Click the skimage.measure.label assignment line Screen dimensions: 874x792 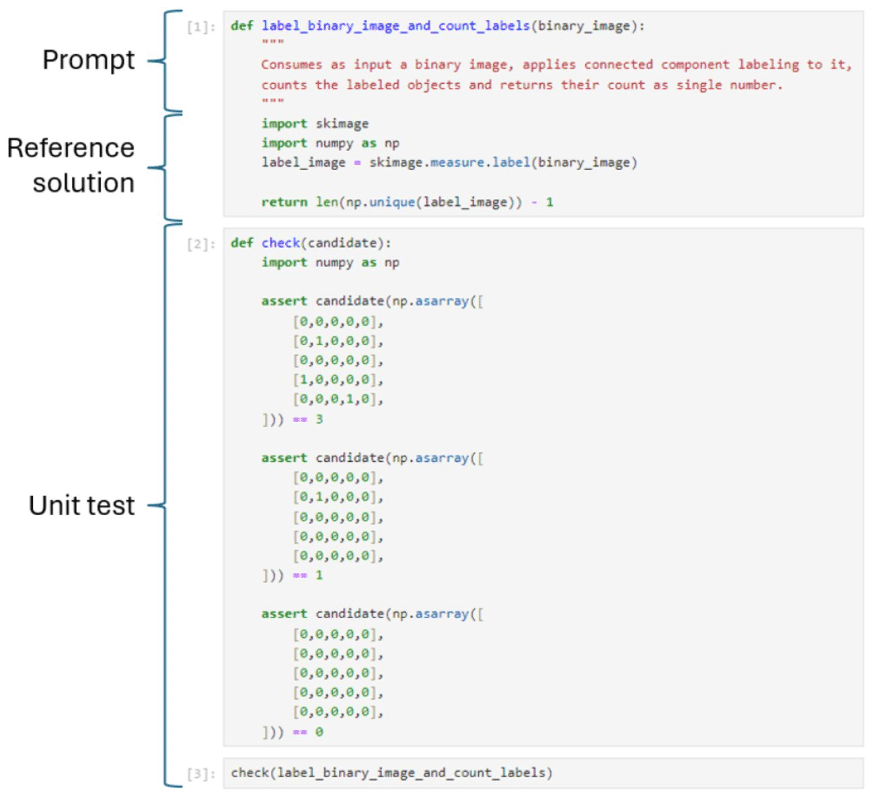tap(449, 162)
